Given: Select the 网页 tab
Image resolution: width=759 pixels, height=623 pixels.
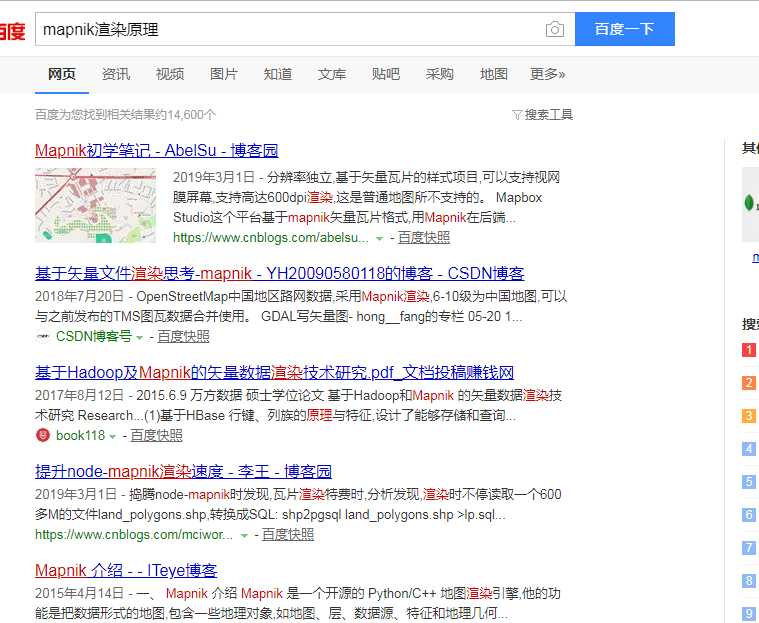Looking at the screenshot, I should pyautogui.click(x=61, y=74).
